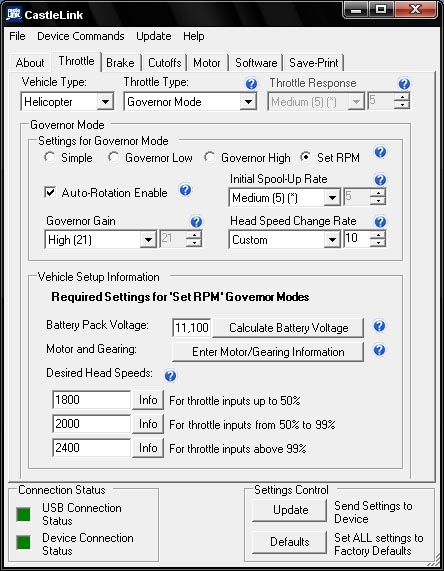This screenshot has height=571, width=444.
Task: Open help for Initial Spool-Up Rate
Action: (x=380, y=180)
